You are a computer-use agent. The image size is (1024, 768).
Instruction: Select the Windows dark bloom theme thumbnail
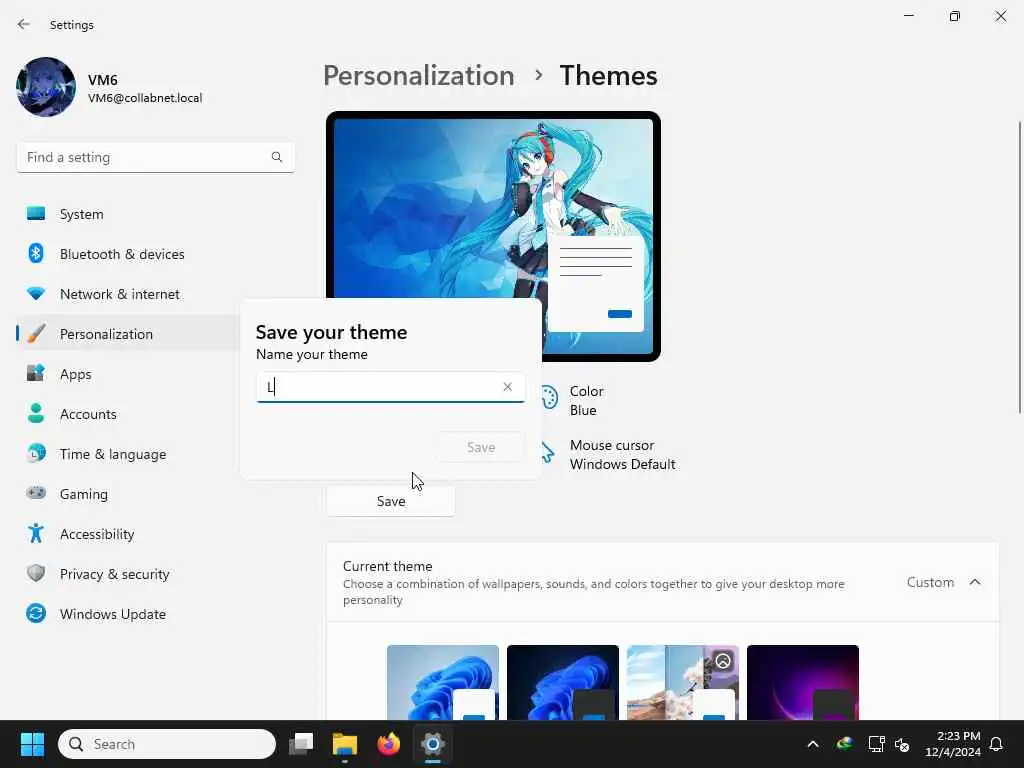[x=563, y=682]
